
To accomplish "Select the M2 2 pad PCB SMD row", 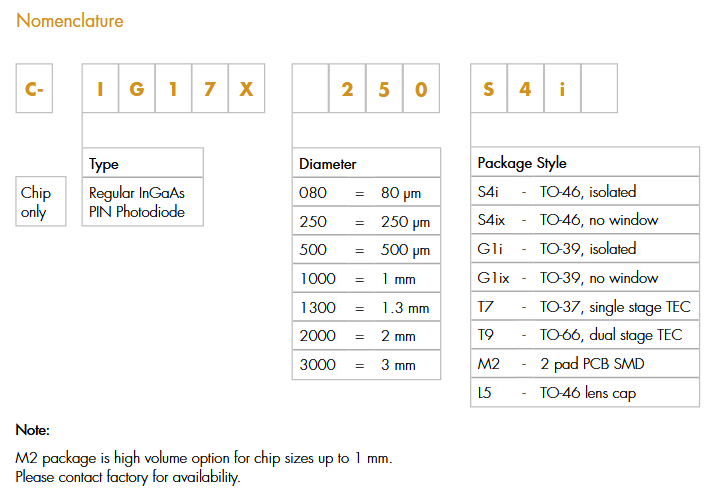I will pos(584,364).
